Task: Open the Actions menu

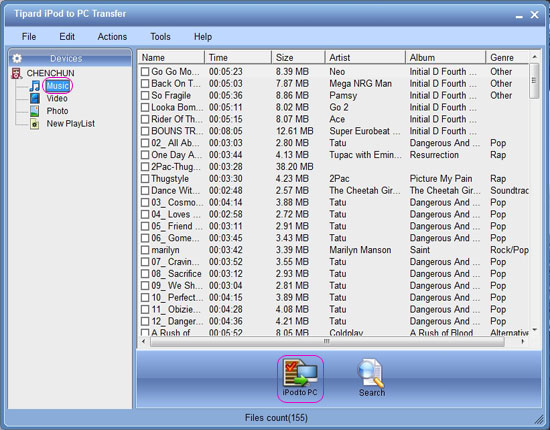Action: [112, 36]
